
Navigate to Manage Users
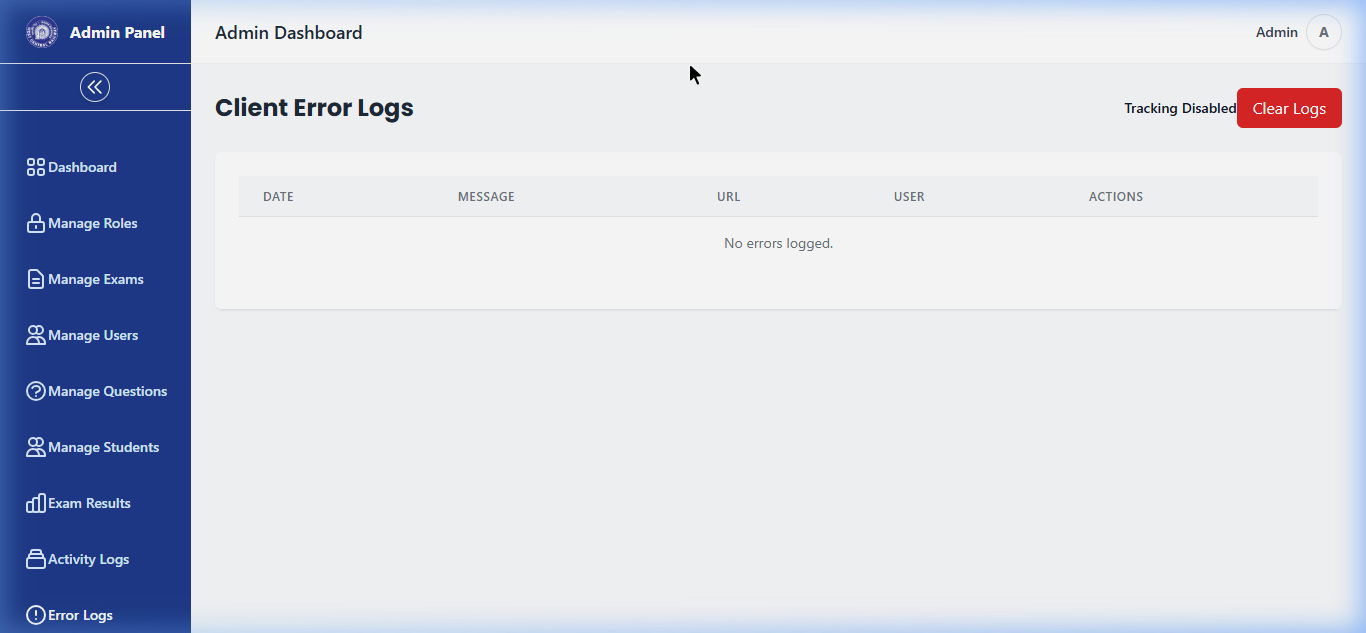tap(95, 335)
